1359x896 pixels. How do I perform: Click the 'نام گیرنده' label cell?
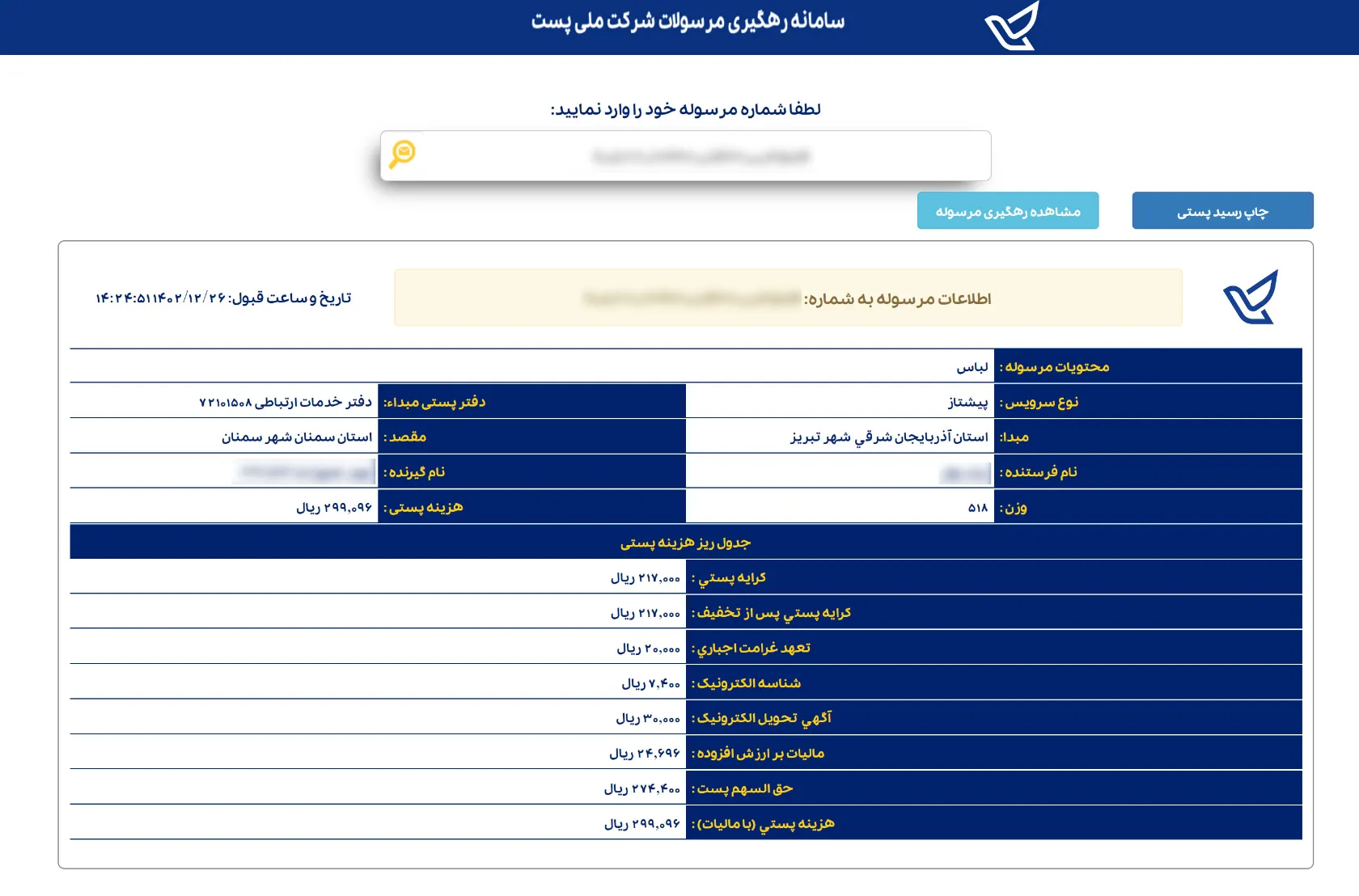point(531,471)
